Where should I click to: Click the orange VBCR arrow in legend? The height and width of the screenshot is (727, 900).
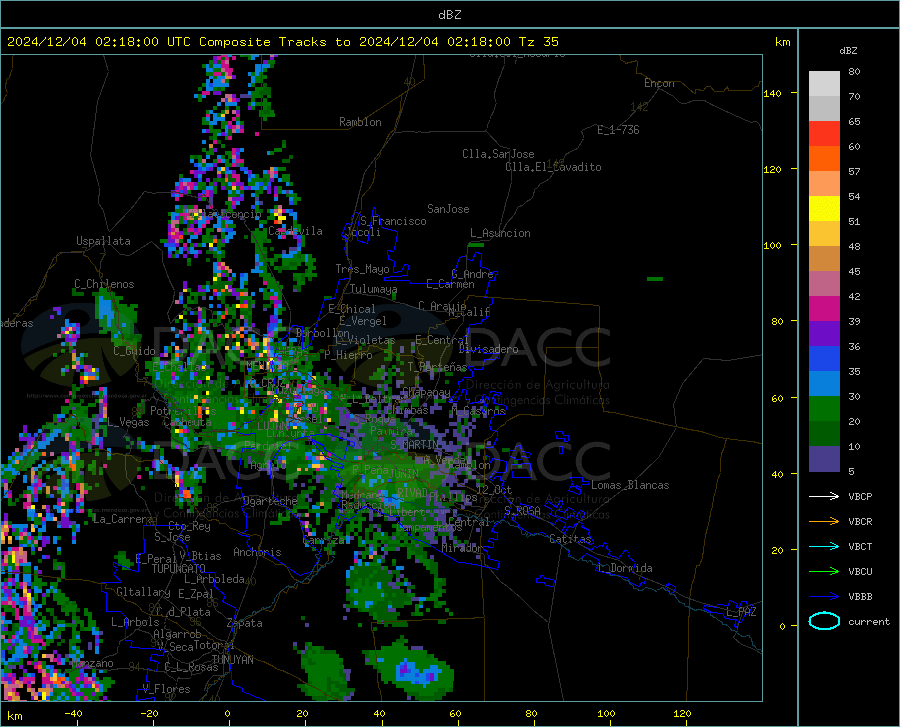(x=824, y=521)
